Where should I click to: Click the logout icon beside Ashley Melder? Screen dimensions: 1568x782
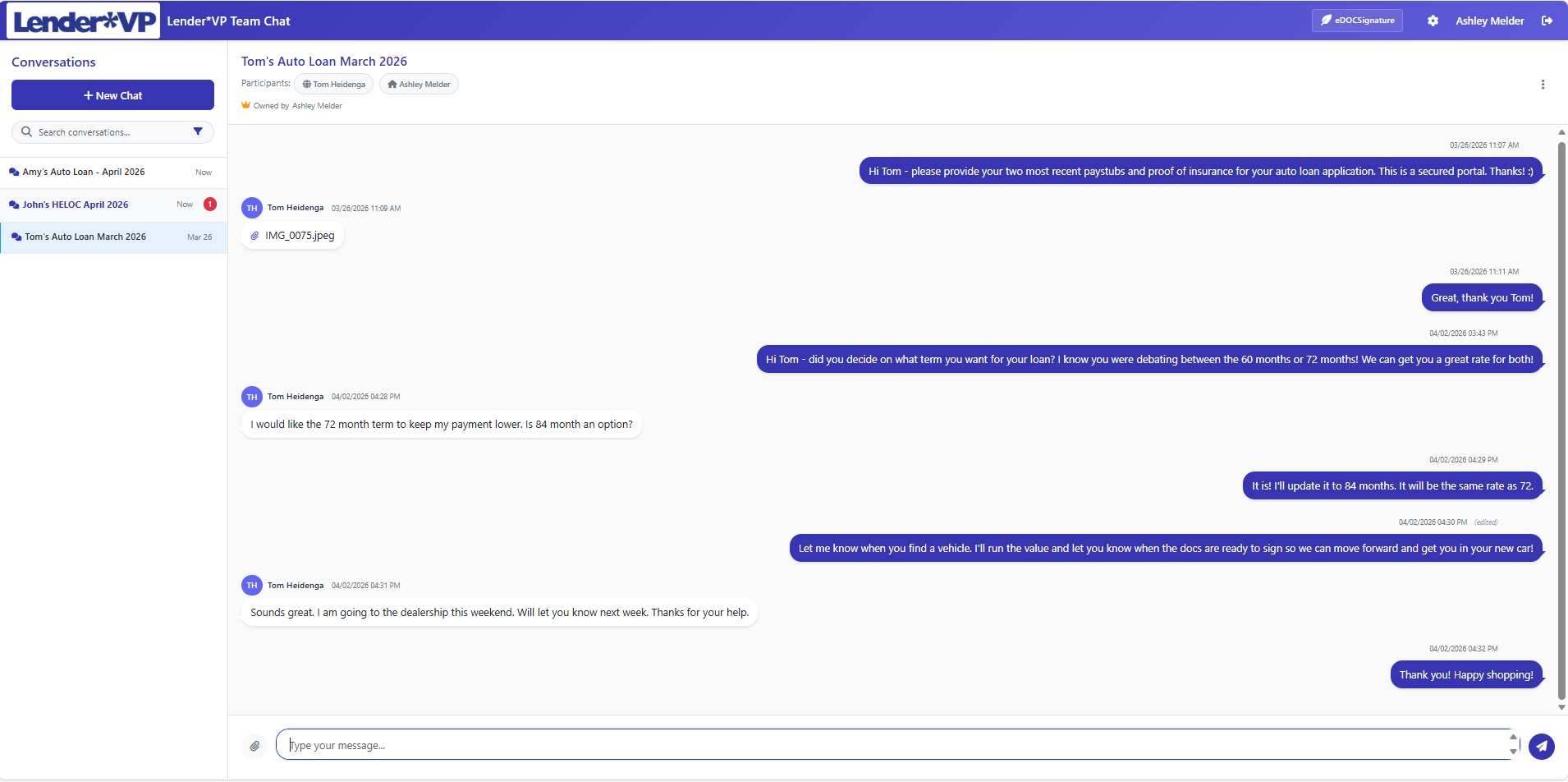tap(1547, 21)
